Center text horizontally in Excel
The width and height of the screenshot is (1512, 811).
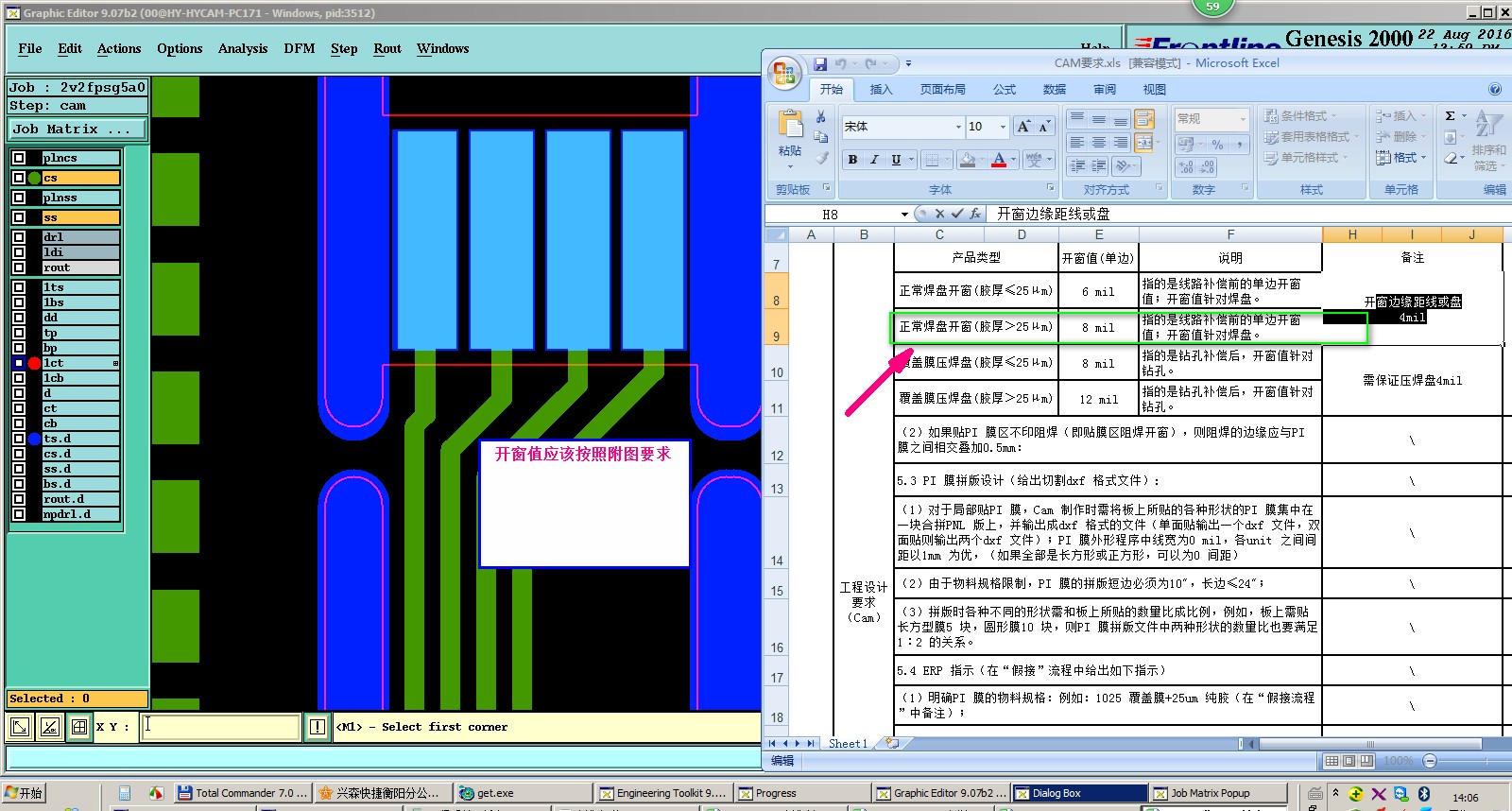click(x=1098, y=143)
